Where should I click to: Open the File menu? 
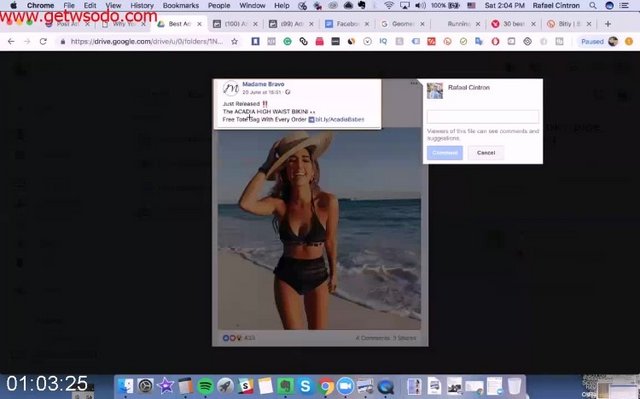tap(69, 6)
